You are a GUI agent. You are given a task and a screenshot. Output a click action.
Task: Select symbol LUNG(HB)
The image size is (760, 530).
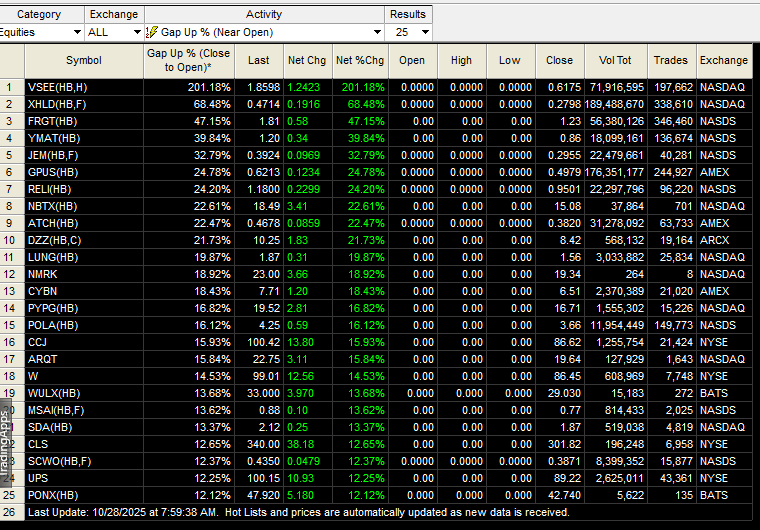53,257
